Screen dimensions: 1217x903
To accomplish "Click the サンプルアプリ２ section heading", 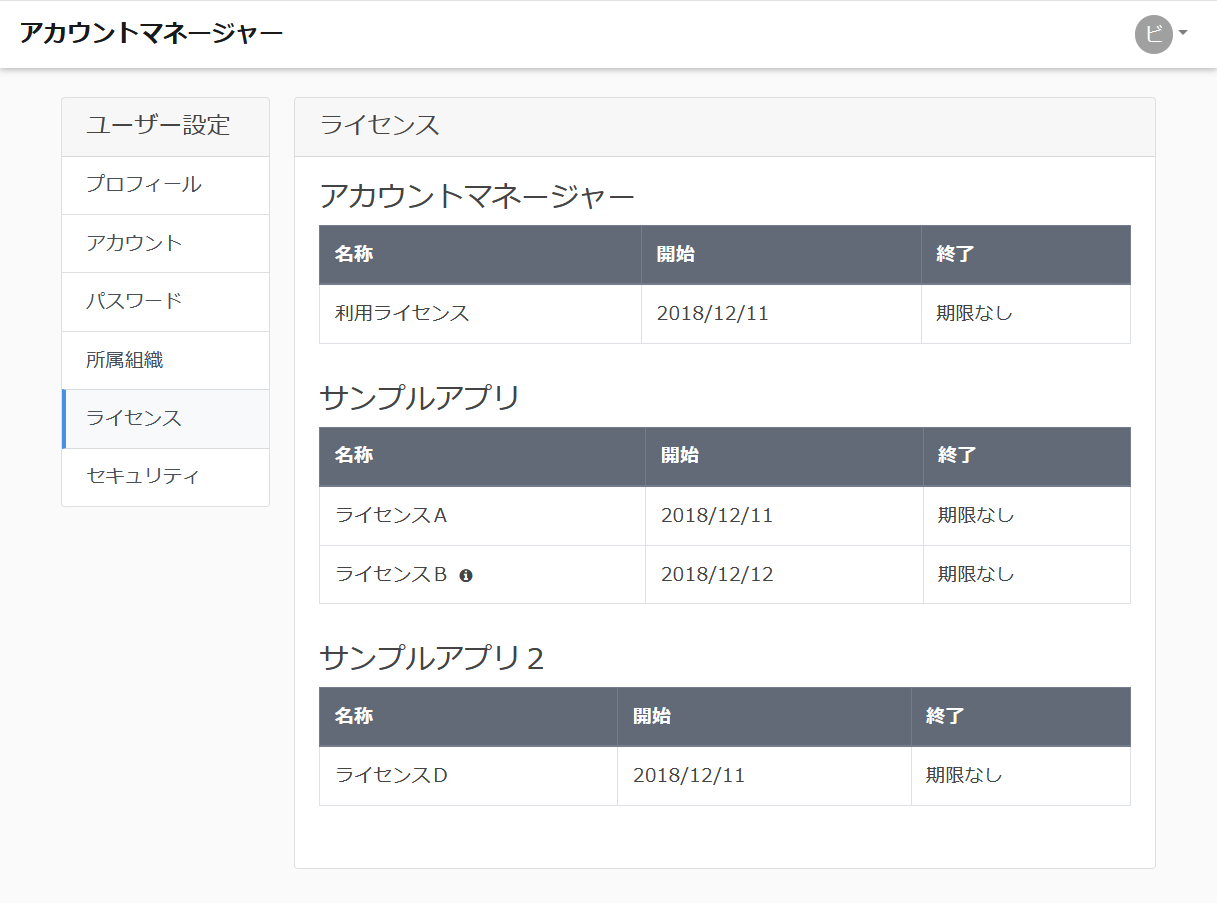I will (x=432, y=658).
